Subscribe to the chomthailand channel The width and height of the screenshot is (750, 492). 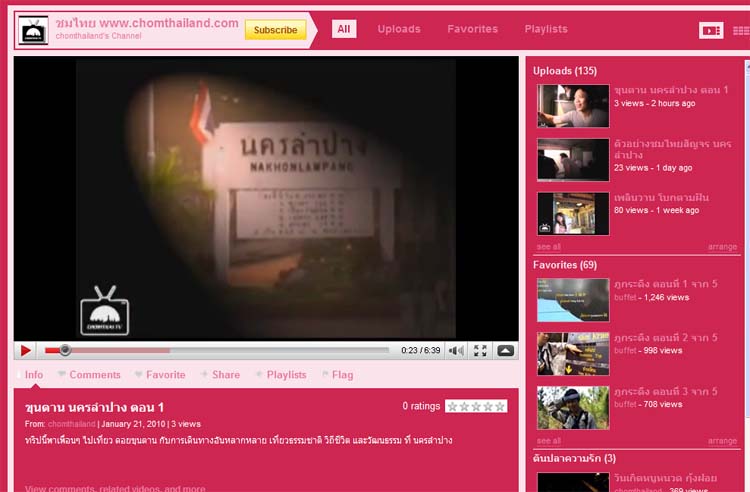(276, 30)
